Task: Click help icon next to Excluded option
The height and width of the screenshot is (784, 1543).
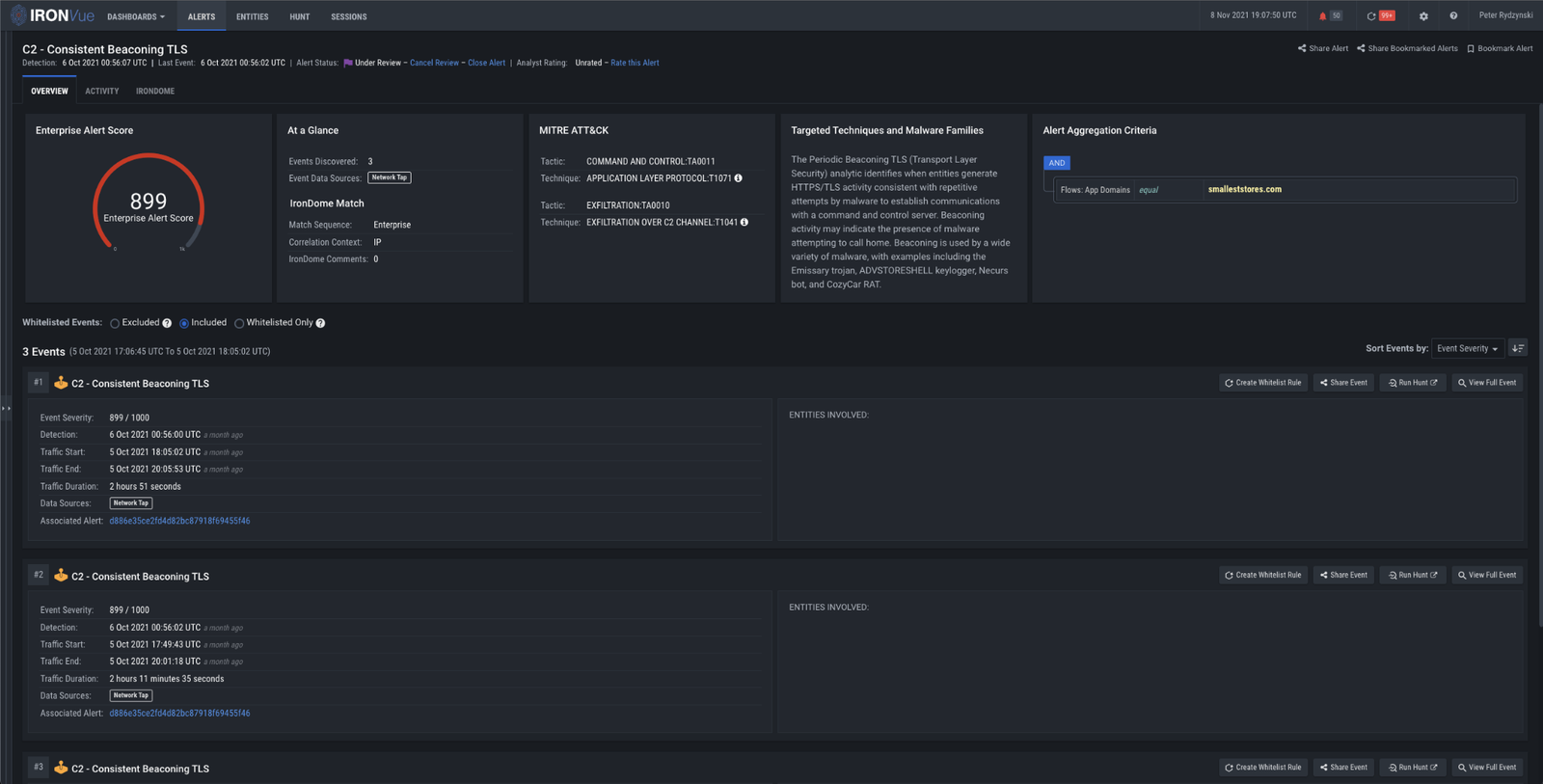Action: [167, 323]
